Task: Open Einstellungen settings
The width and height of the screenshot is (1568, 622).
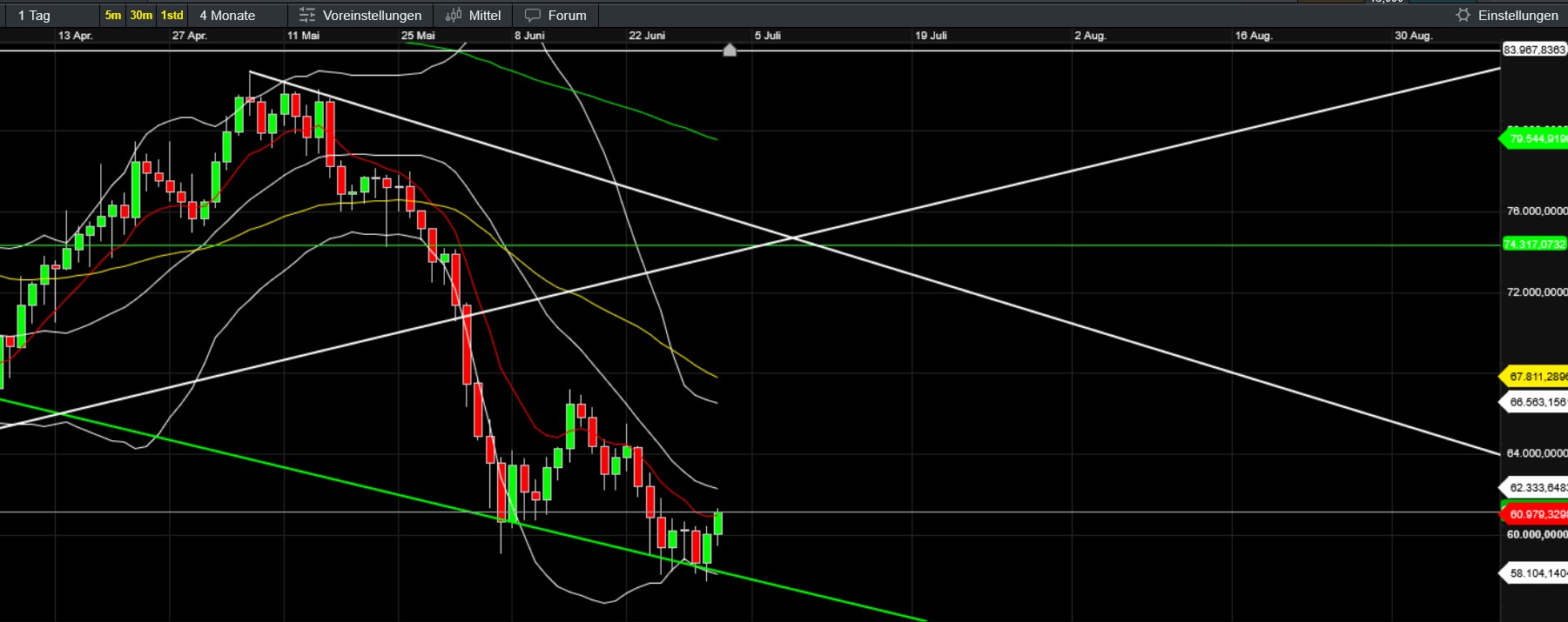Action: click(x=1518, y=16)
